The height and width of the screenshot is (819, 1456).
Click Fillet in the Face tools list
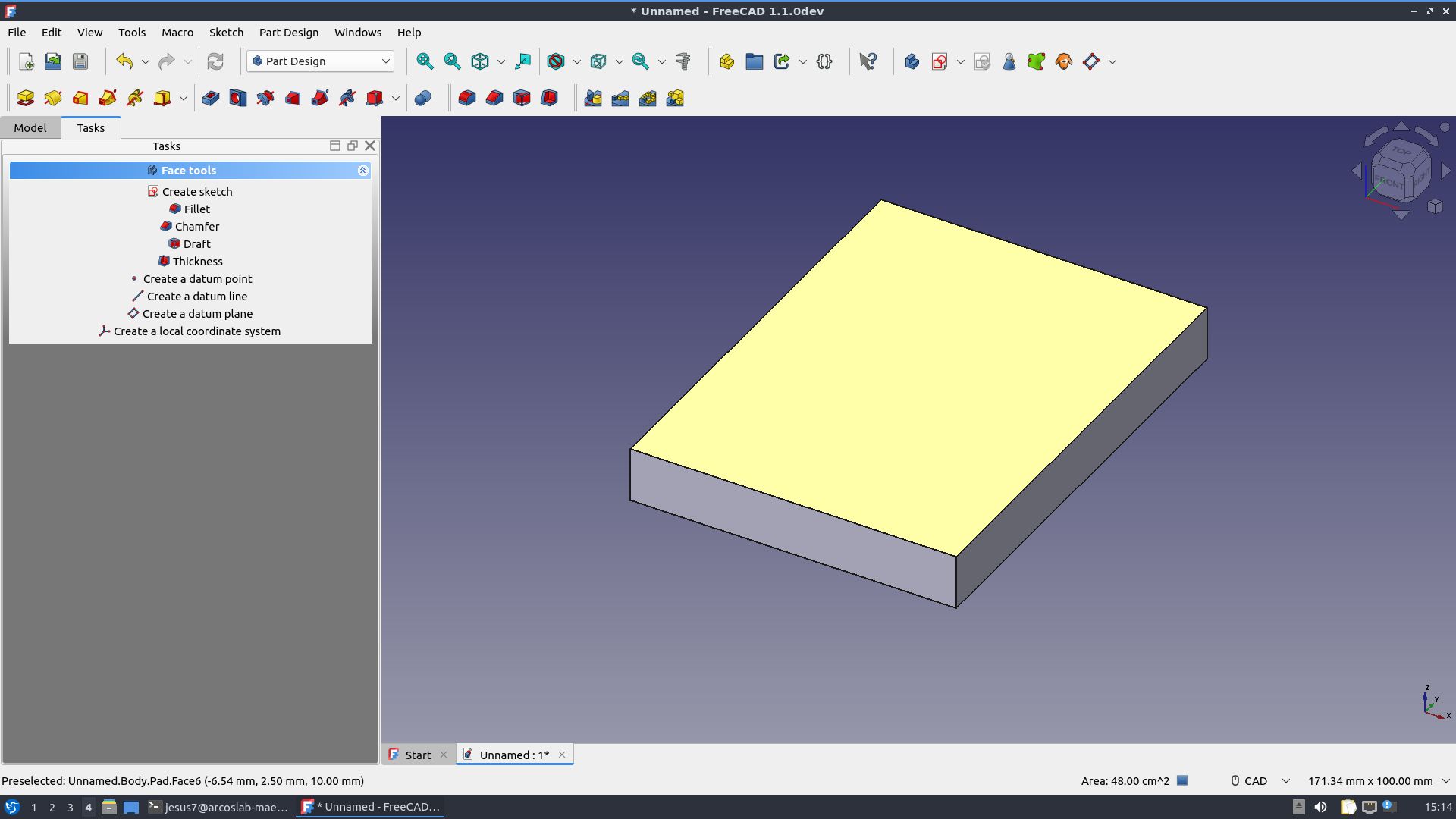190,209
